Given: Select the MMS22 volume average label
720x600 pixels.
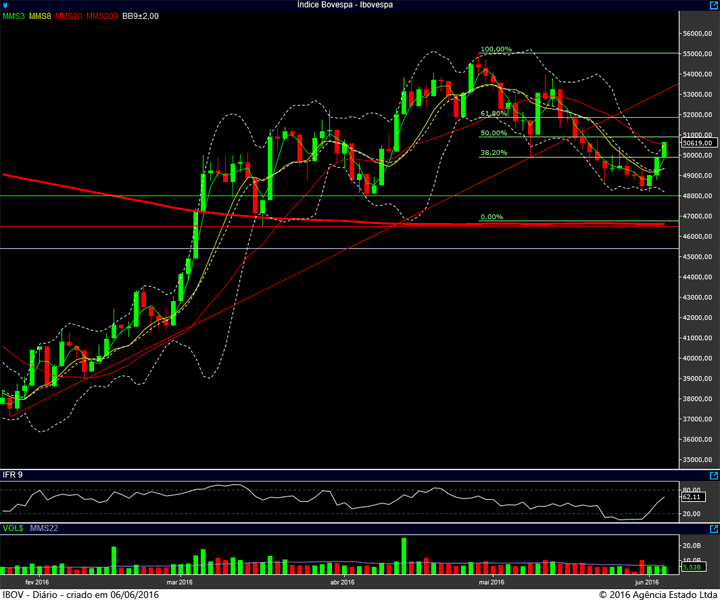Looking at the screenshot, I should [44, 528].
